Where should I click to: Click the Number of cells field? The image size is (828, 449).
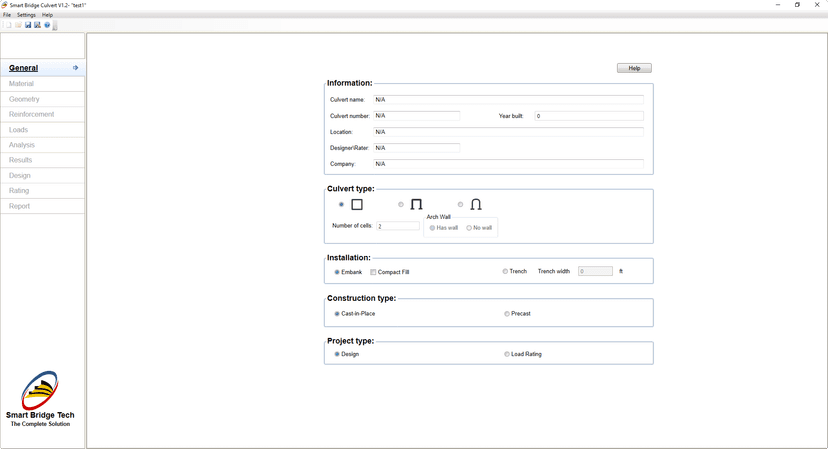point(398,226)
